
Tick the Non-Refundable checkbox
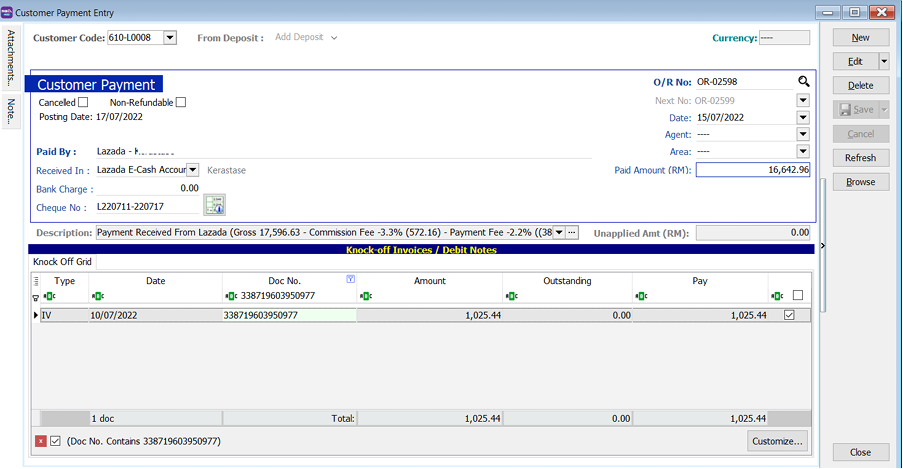coord(181,102)
